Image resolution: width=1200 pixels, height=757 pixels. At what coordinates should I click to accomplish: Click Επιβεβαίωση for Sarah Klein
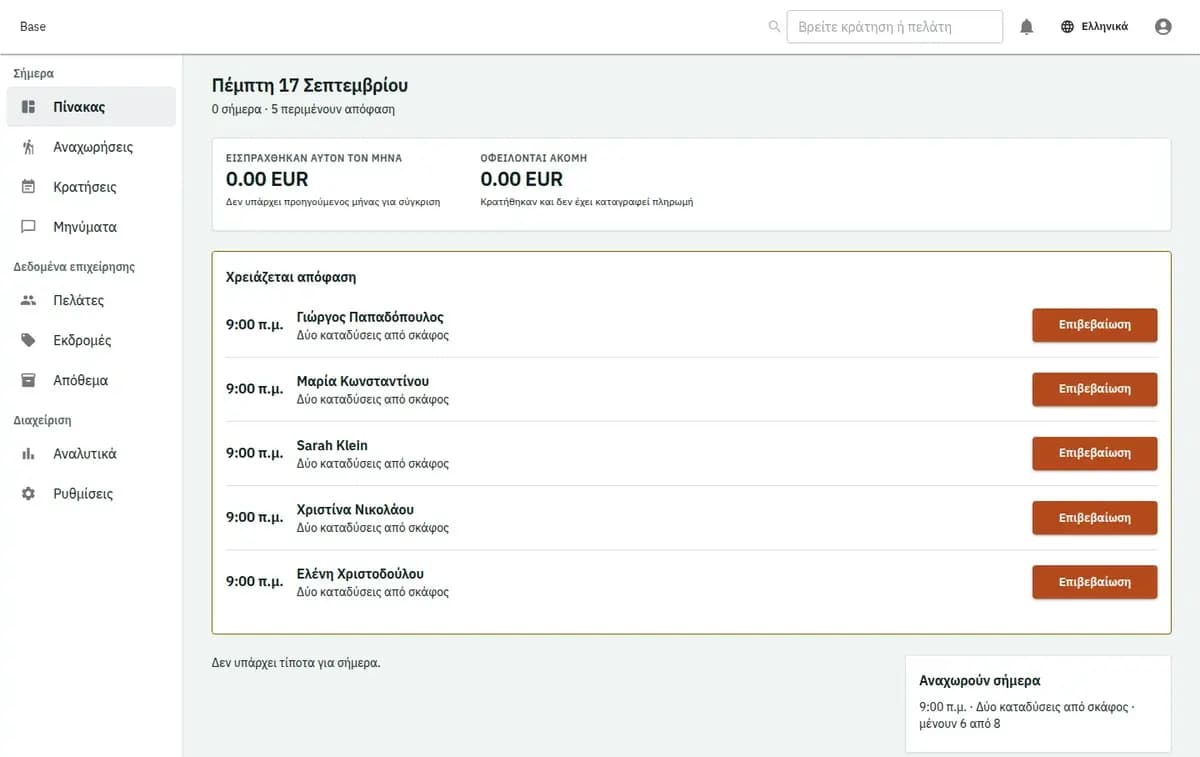(x=1094, y=453)
